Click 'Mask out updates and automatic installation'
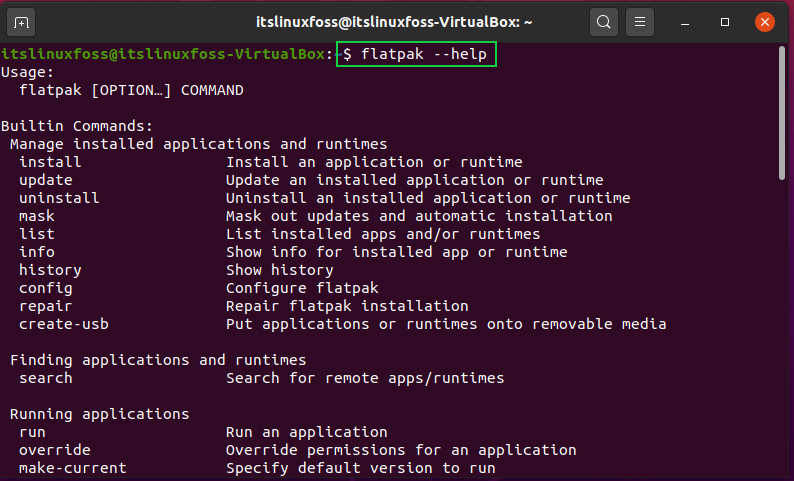Image resolution: width=794 pixels, height=481 pixels. click(x=419, y=216)
